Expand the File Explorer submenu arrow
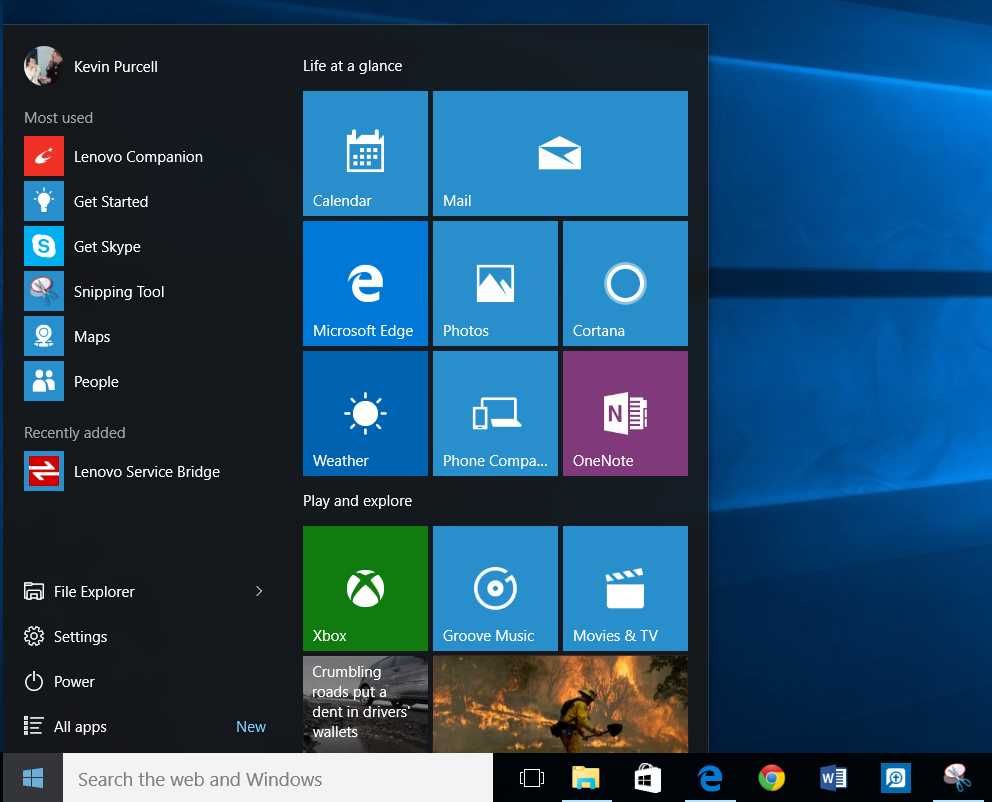Image resolution: width=992 pixels, height=802 pixels. [259, 591]
